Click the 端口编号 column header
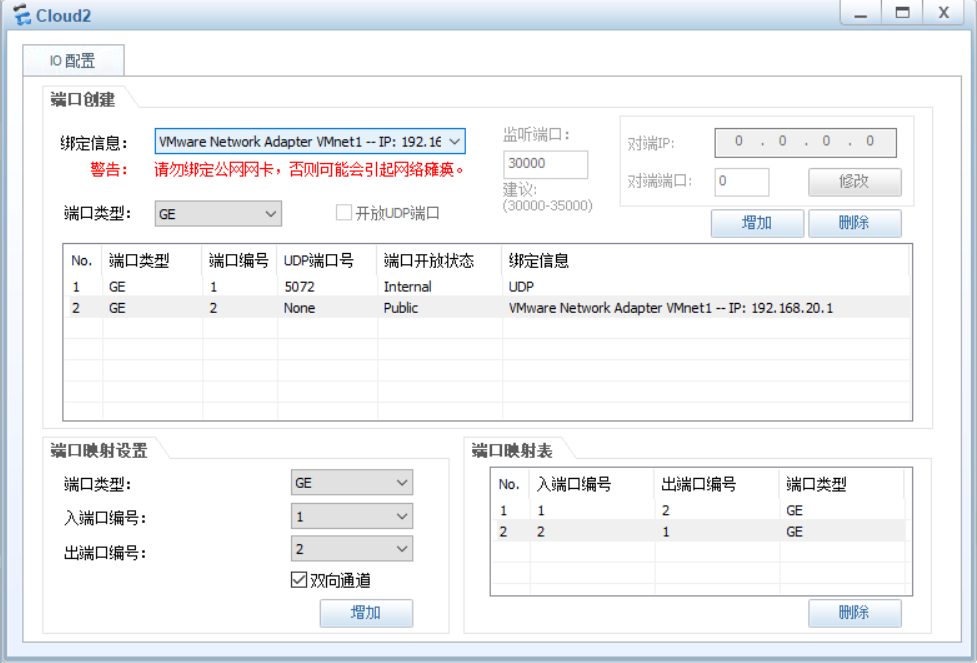 tap(239, 260)
